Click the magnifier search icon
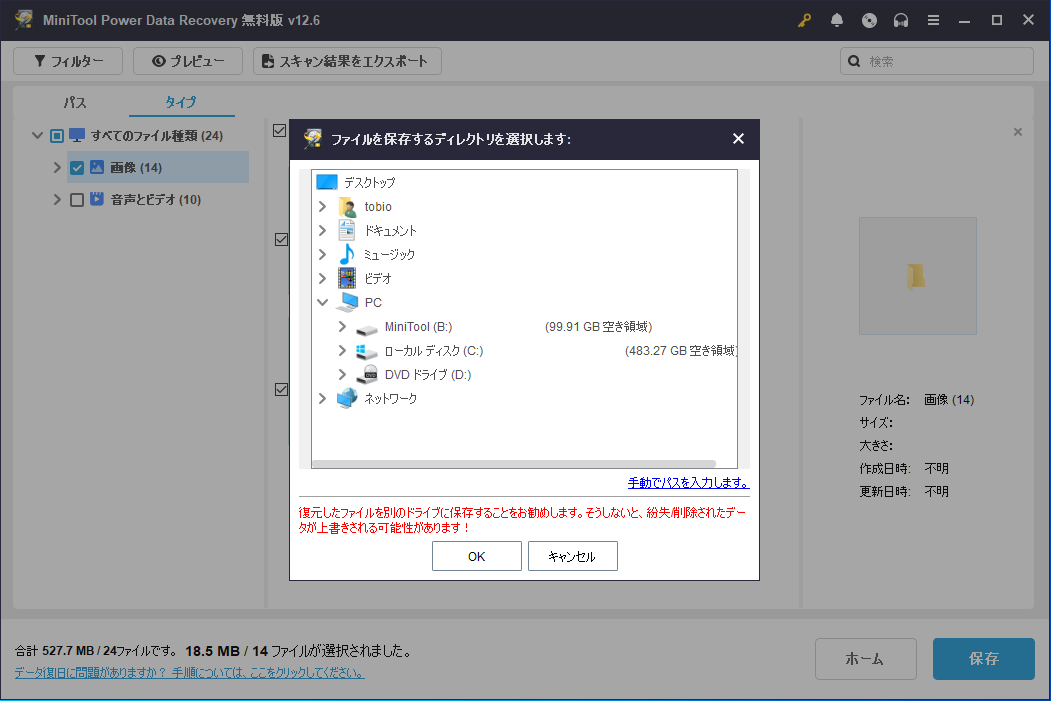The image size is (1051, 701). point(854,61)
